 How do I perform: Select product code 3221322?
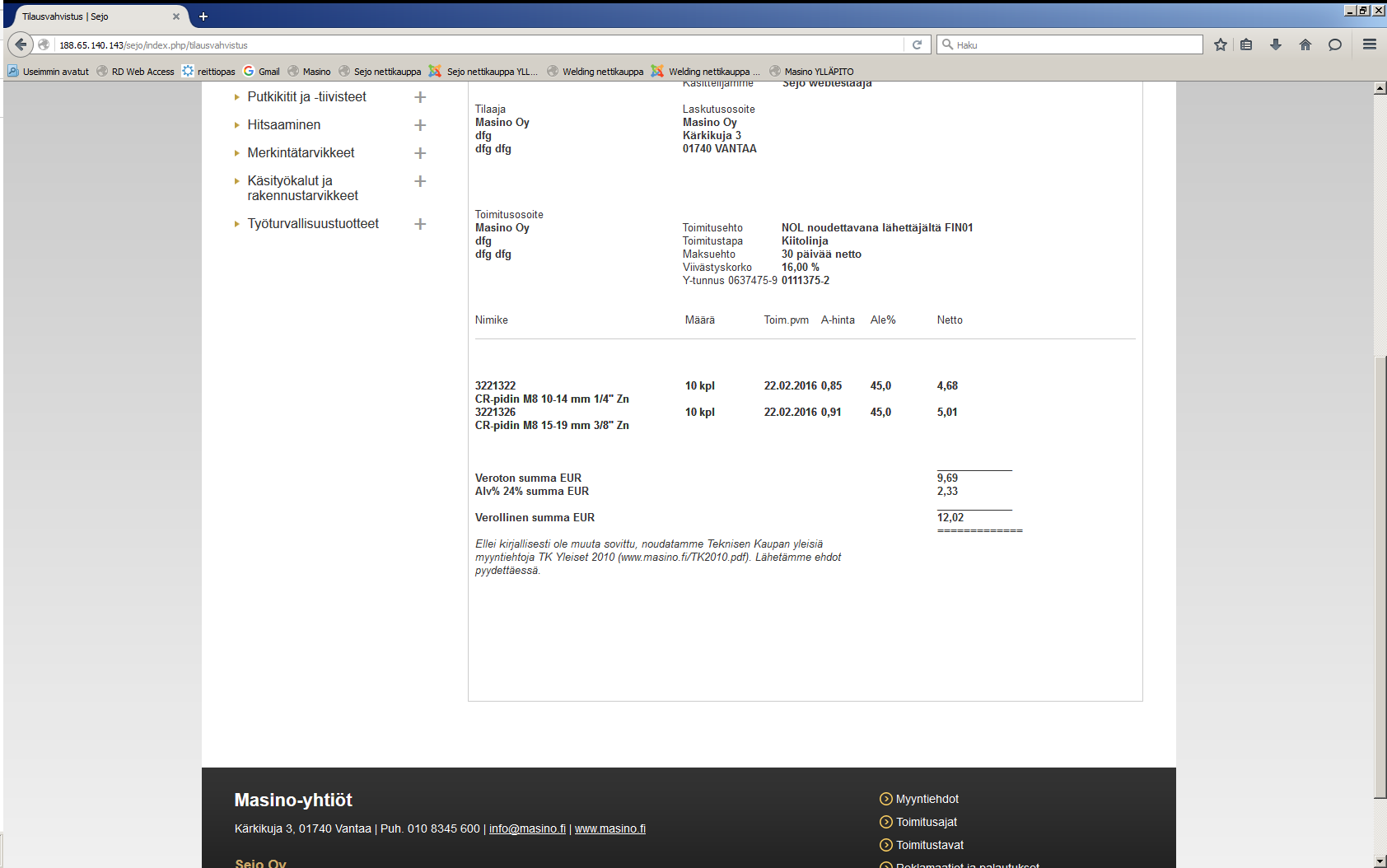pos(495,385)
